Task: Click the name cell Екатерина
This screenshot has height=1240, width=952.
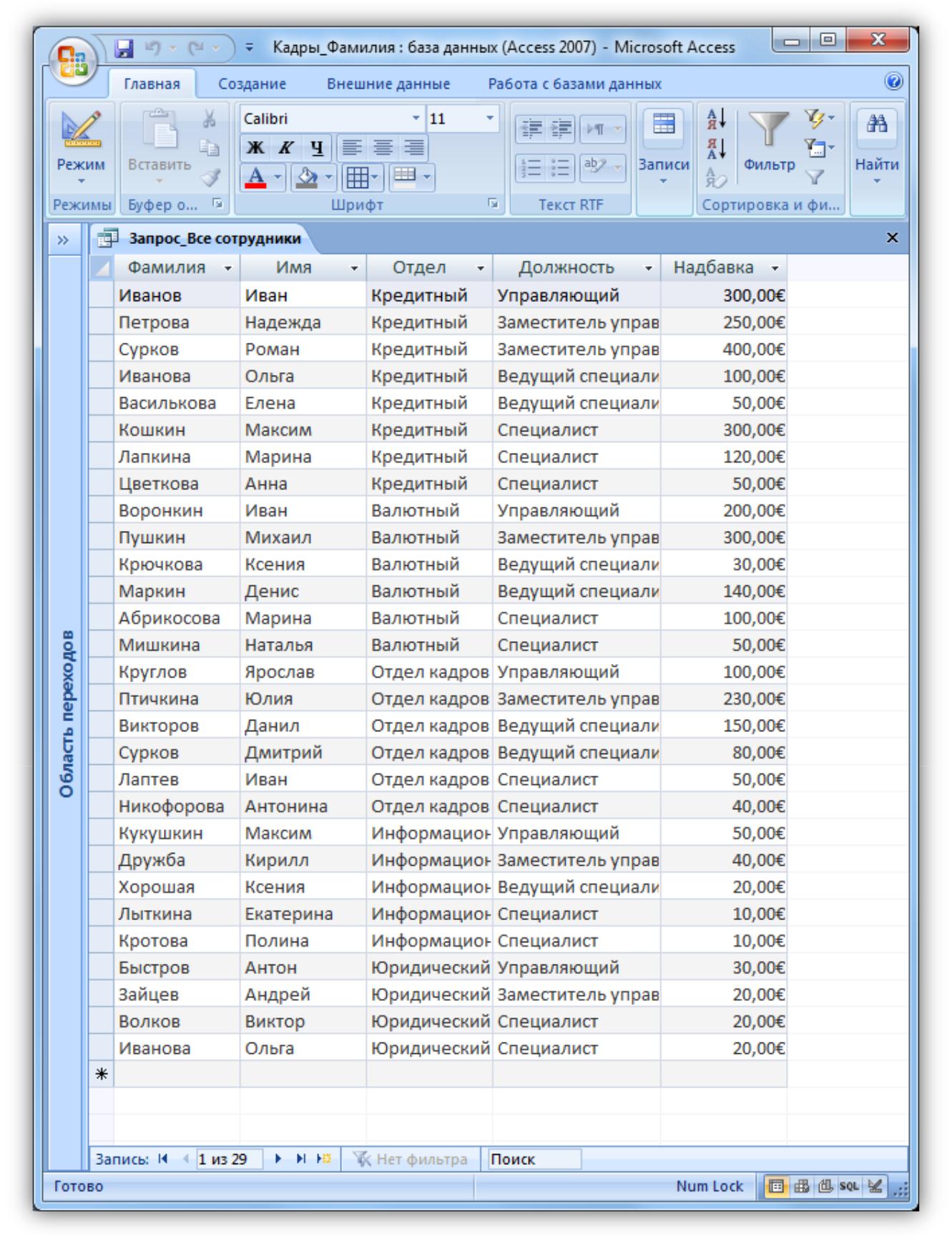Action: [x=303, y=914]
